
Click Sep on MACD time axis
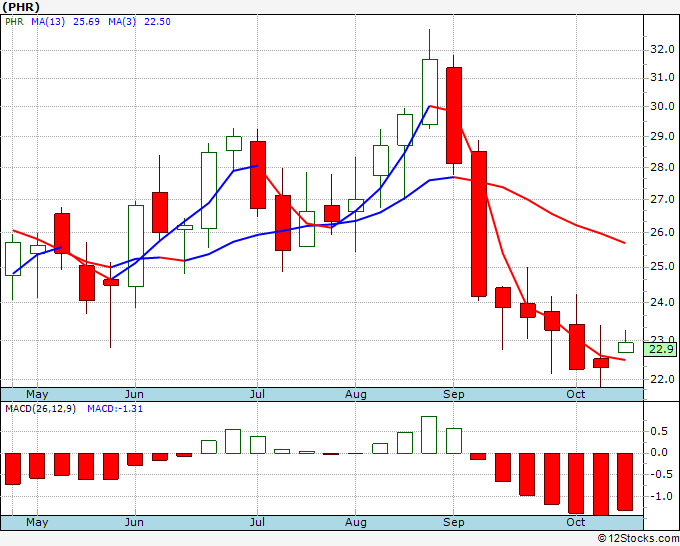(x=454, y=522)
